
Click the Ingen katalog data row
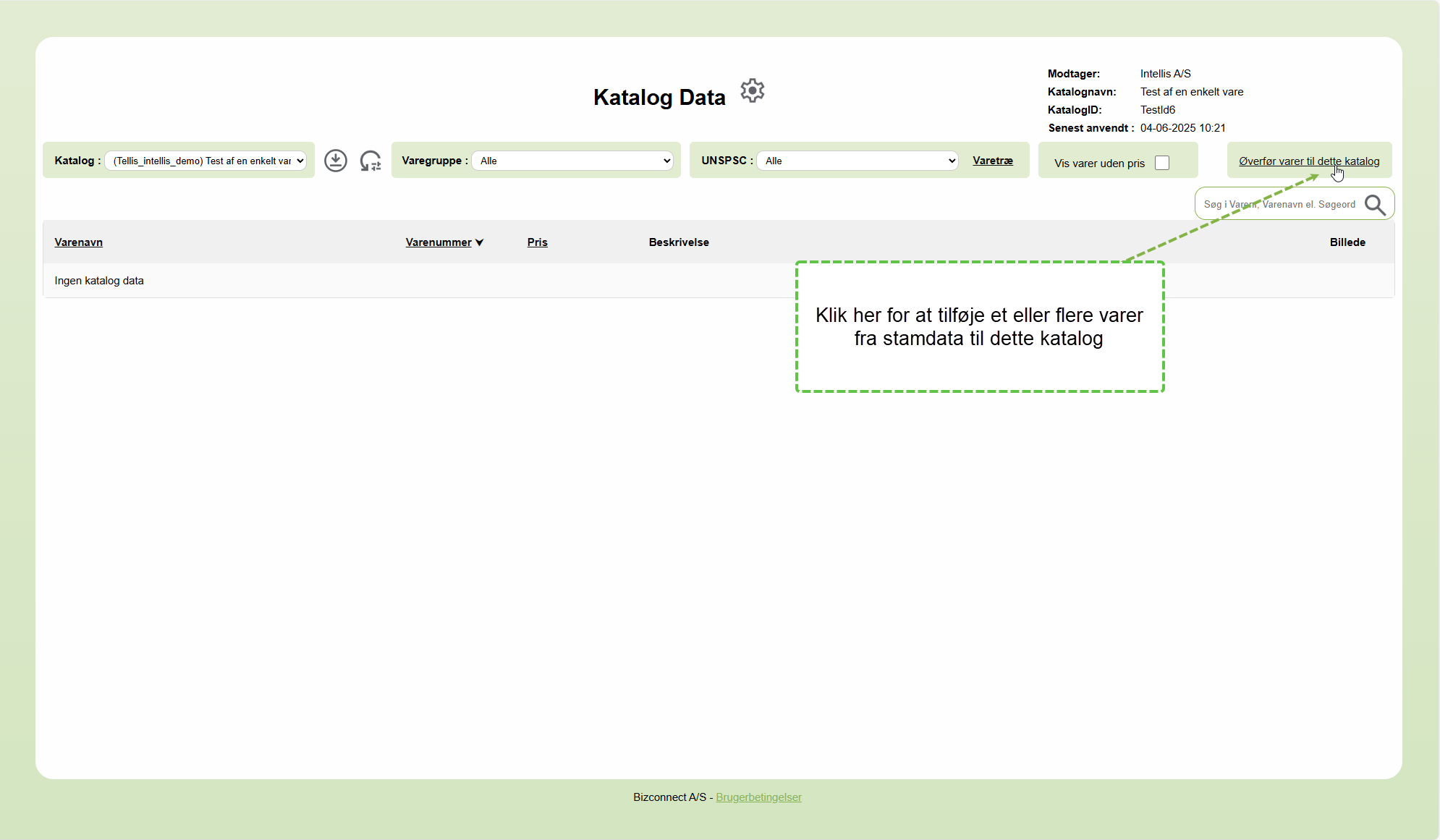[99, 281]
